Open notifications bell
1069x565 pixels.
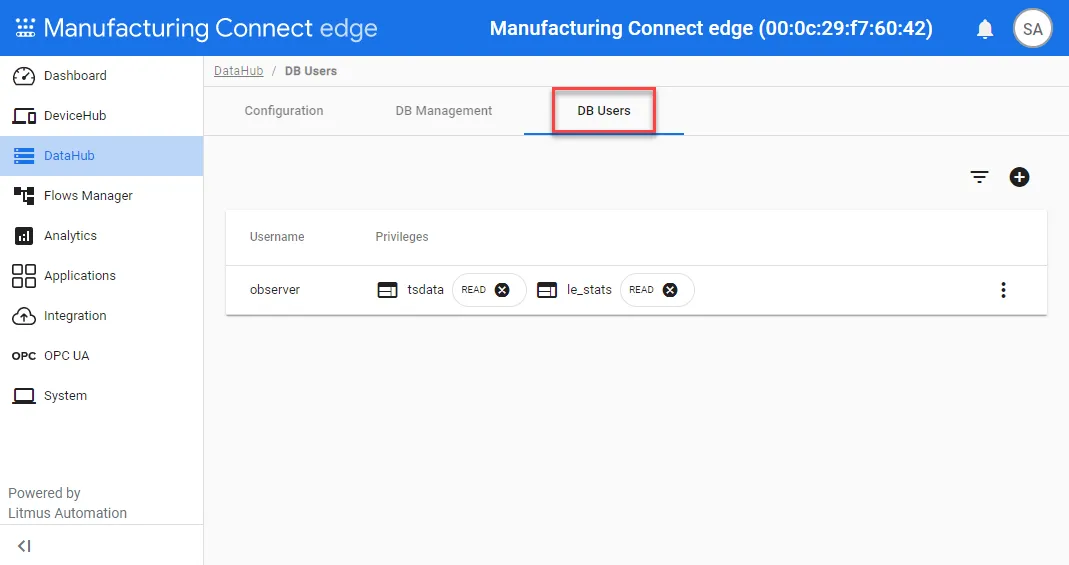pyautogui.click(x=984, y=29)
